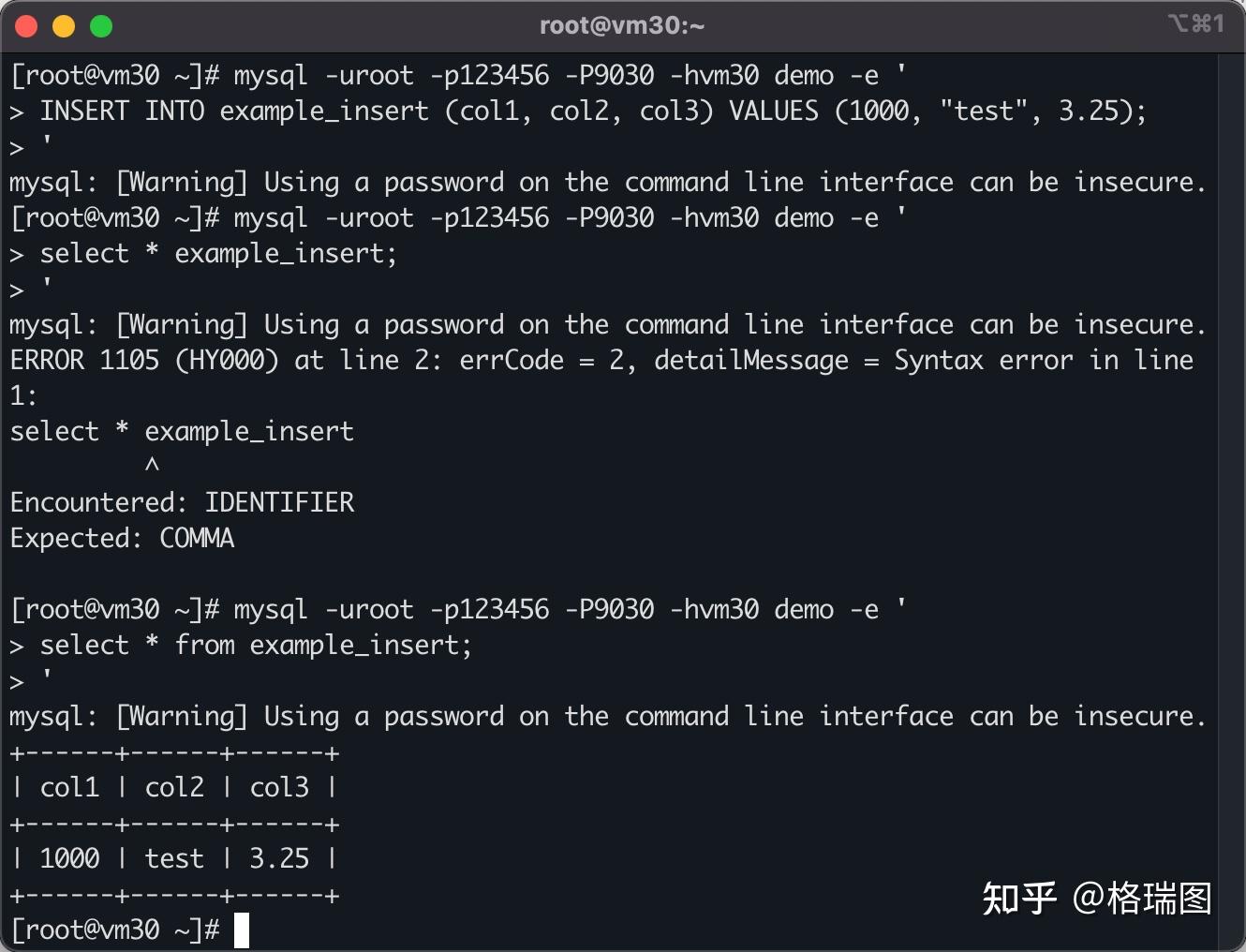Click the keyboard shortcut indicator in title bar

click(1196, 23)
